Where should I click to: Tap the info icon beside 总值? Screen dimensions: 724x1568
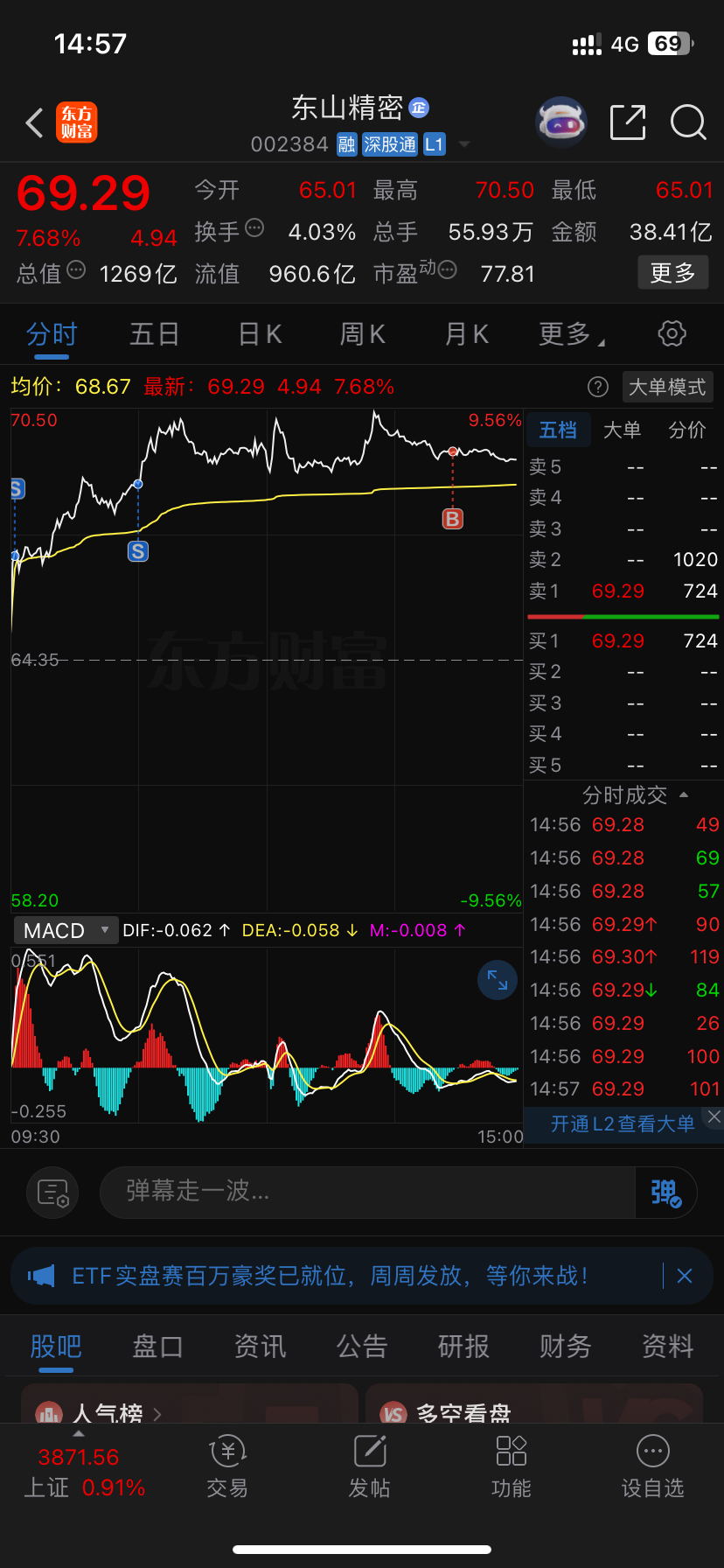(76, 269)
